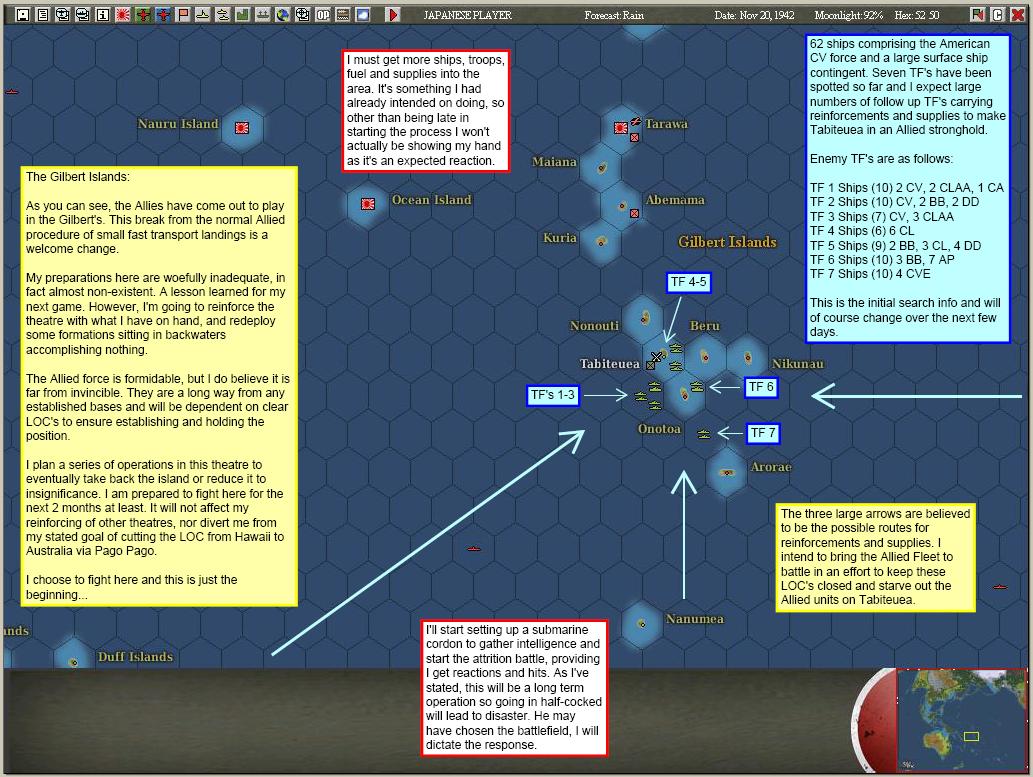Select the Nauru Island Japanese base marker
Viewport: 1033px width, 777px height.
click(x=242, y=128)
